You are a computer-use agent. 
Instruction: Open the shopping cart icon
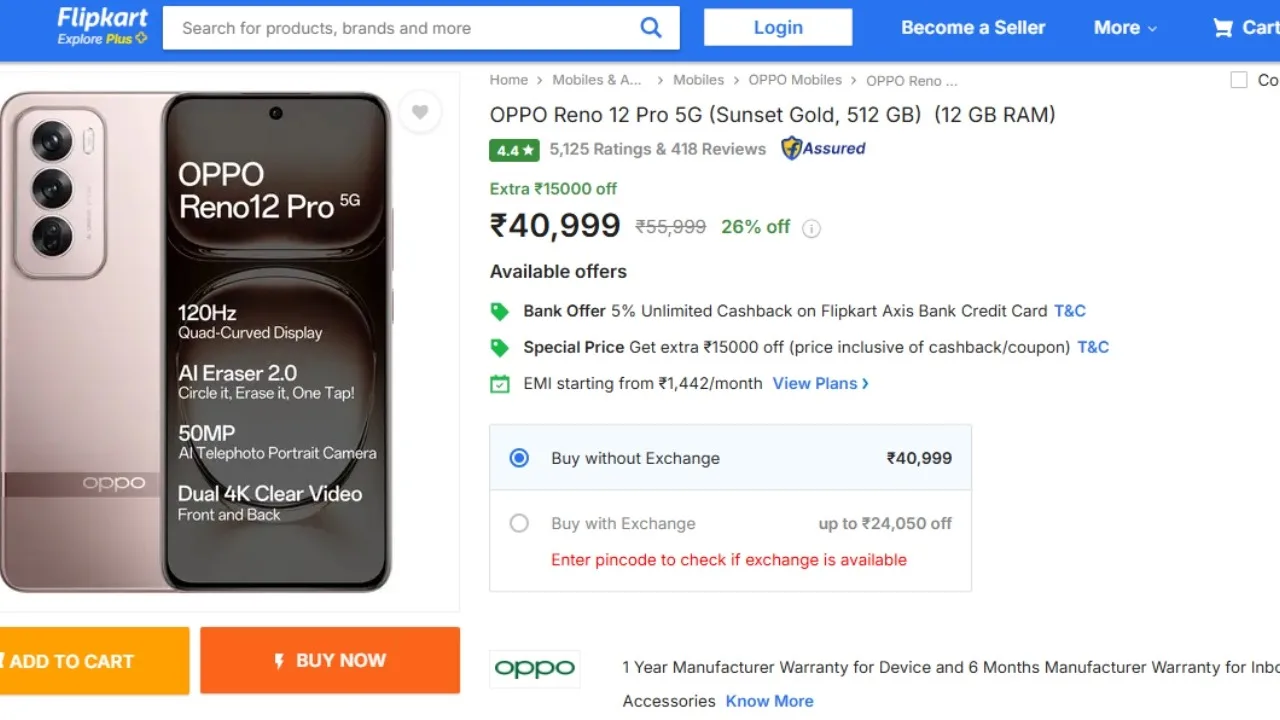click(x=1222, y=28)
